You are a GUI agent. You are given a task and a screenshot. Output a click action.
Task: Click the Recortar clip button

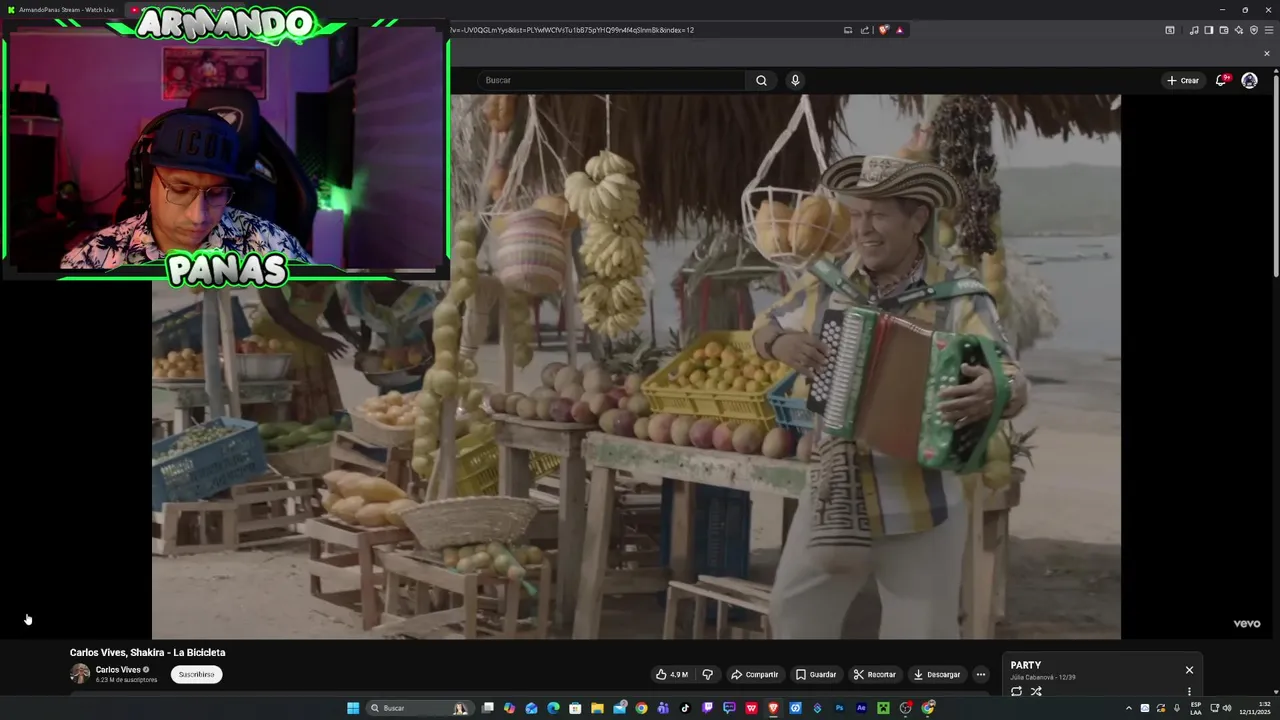point(874,674)
